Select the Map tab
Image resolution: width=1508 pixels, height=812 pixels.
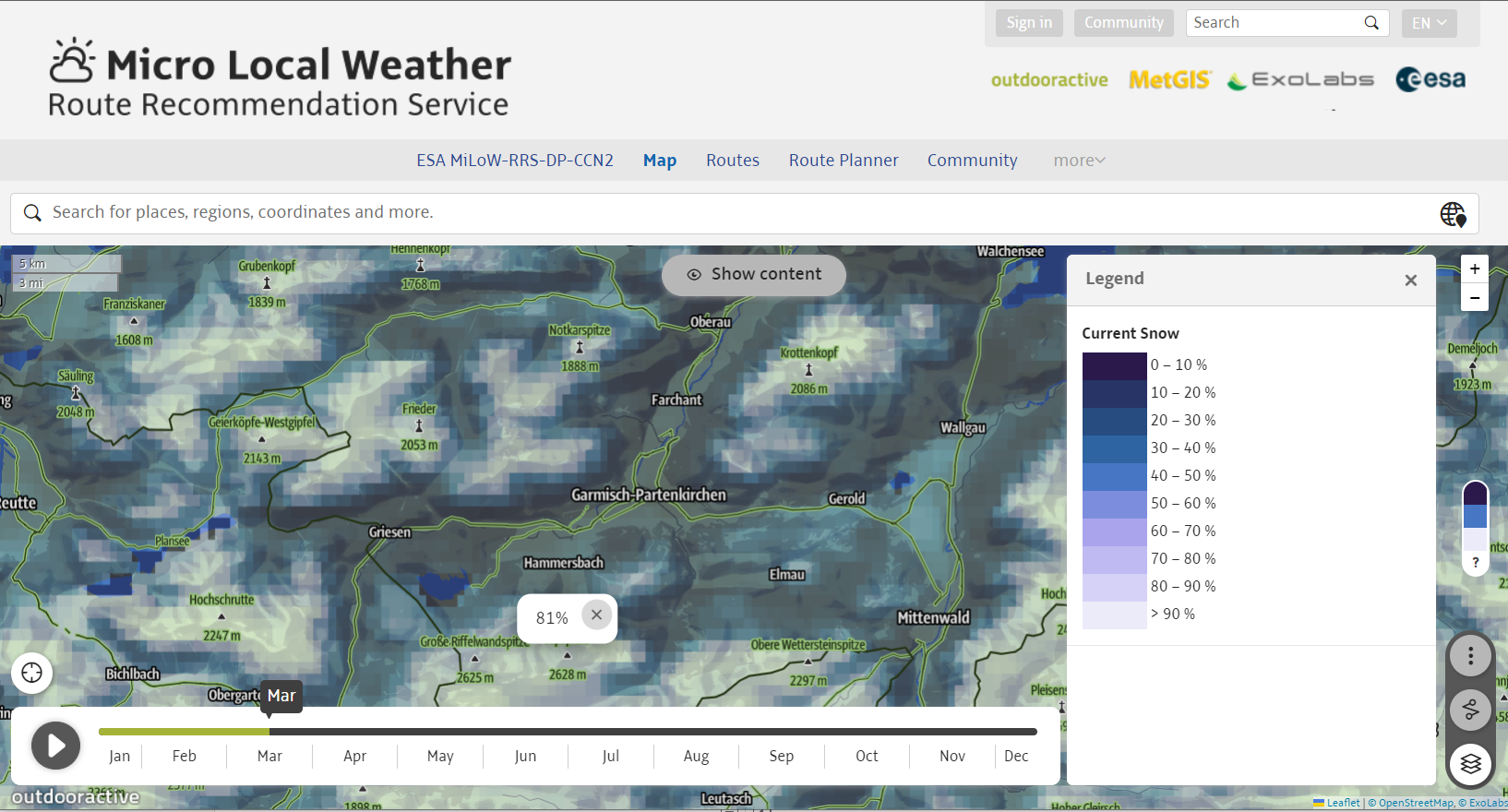(x=660, y=161)
